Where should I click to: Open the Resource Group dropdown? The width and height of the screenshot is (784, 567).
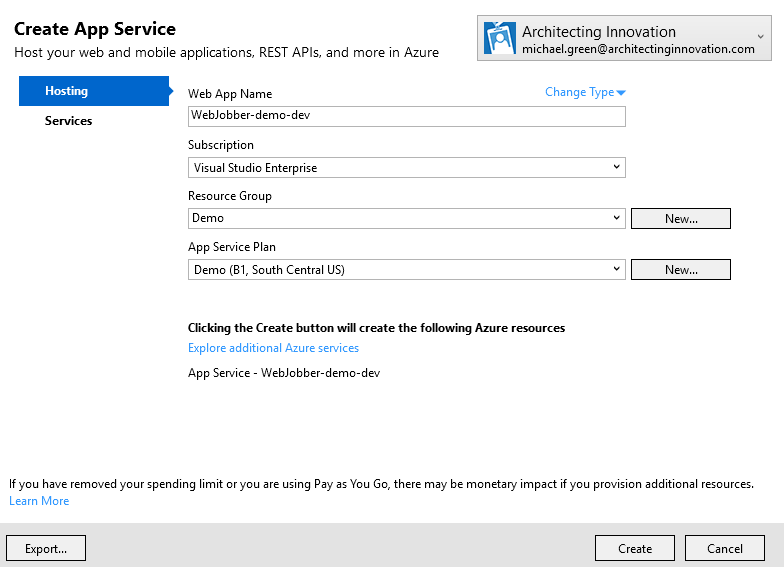(406, 218)
